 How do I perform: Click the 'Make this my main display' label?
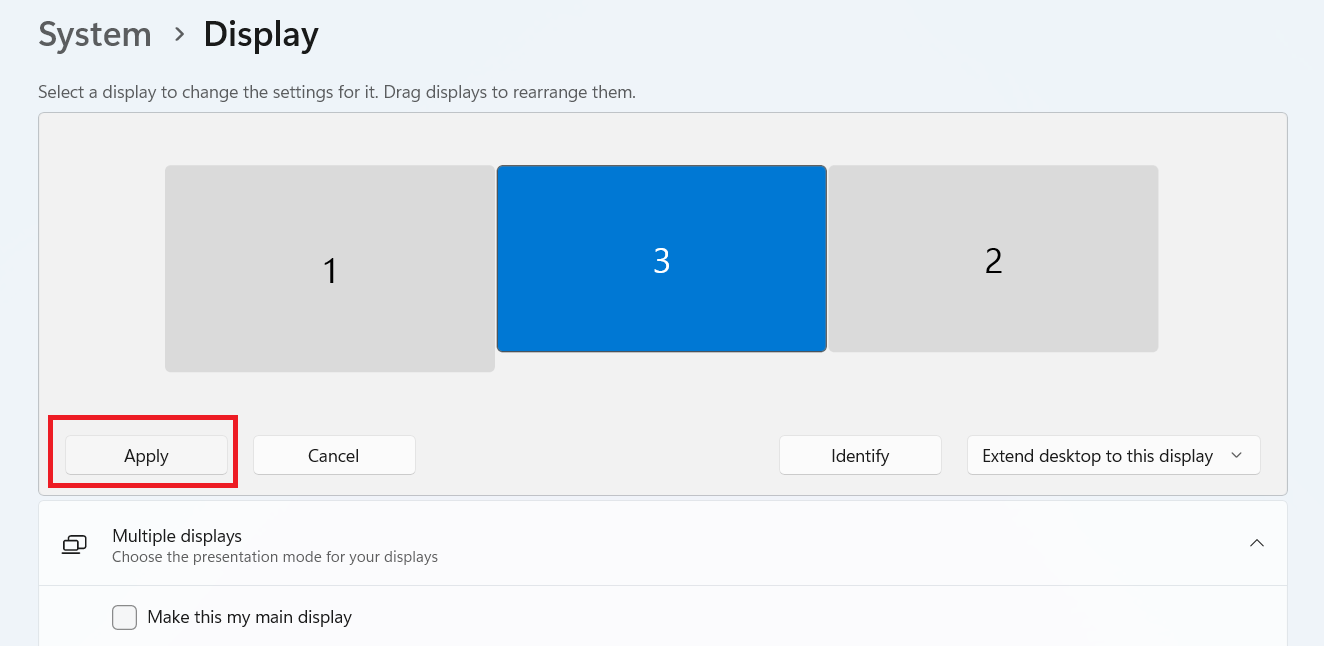click(x=249, y=617)
